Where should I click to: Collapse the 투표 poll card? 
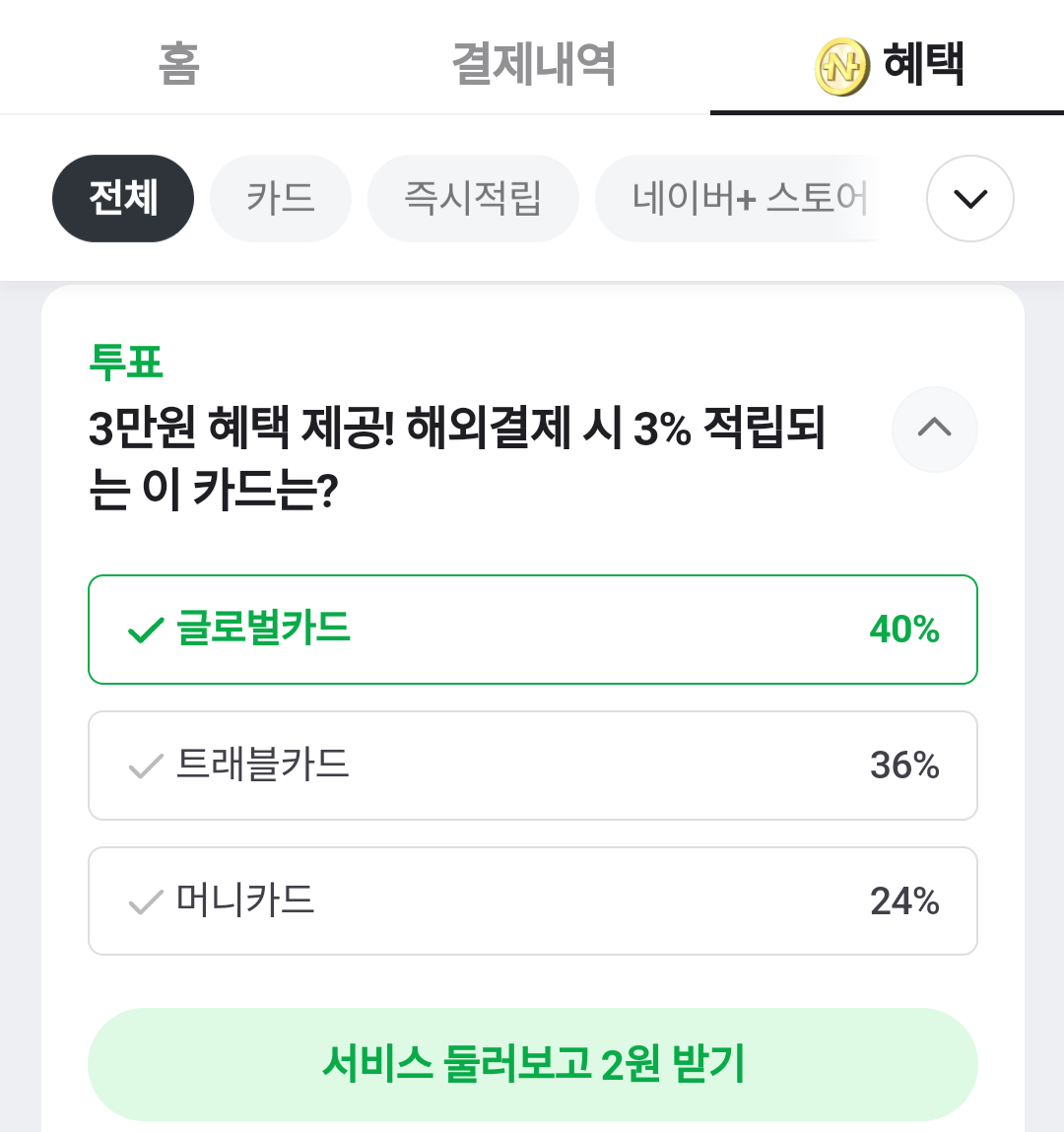[934, 429]
